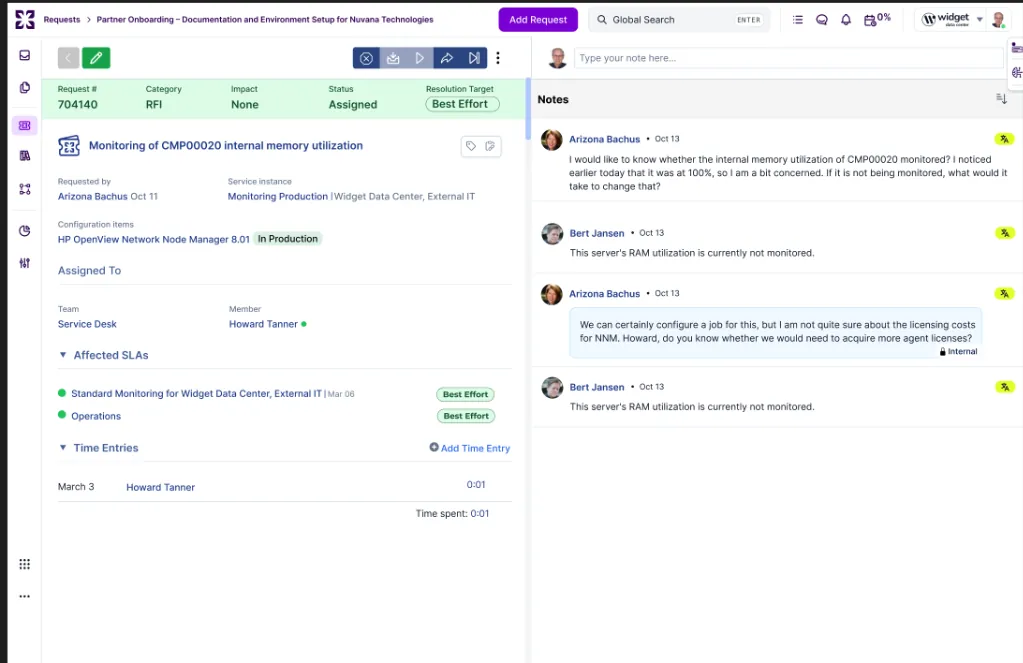This screenshot has height=663, width=1023.
Task: Go to the Requests breadcrumb
Action: click(62, 20)
